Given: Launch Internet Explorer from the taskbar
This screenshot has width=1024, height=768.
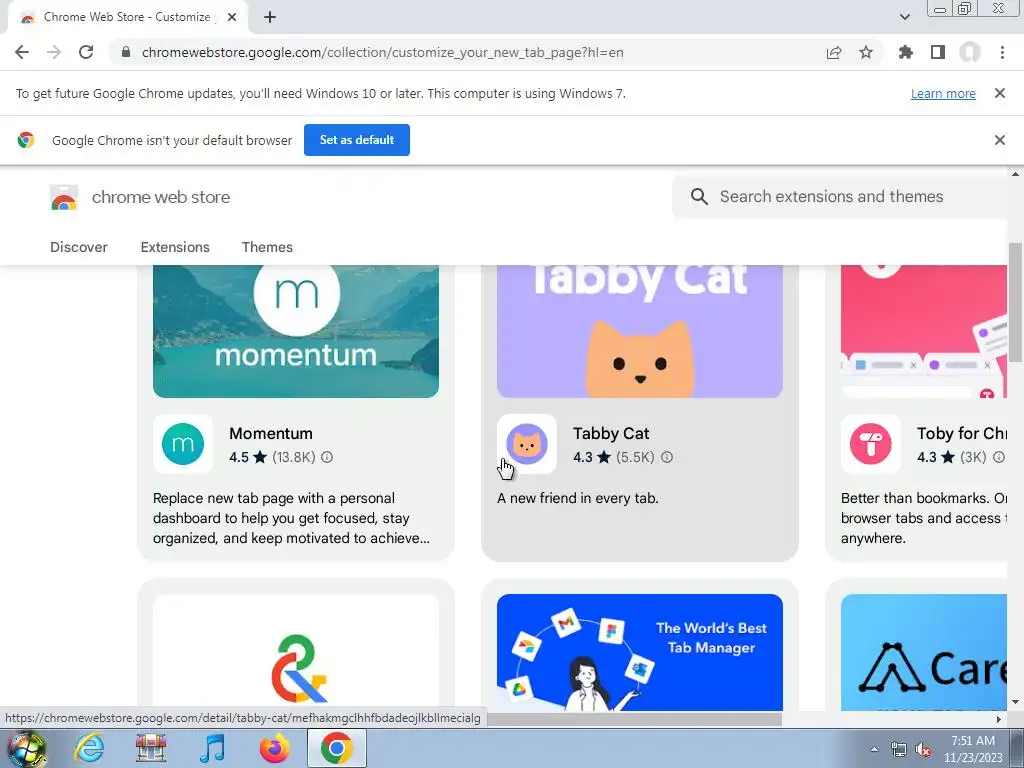Looking at the screenshot, I should click(89, 748).
